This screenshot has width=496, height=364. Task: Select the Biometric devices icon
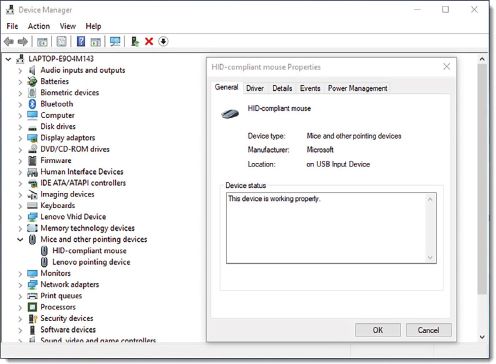click(x=32, y=93)
